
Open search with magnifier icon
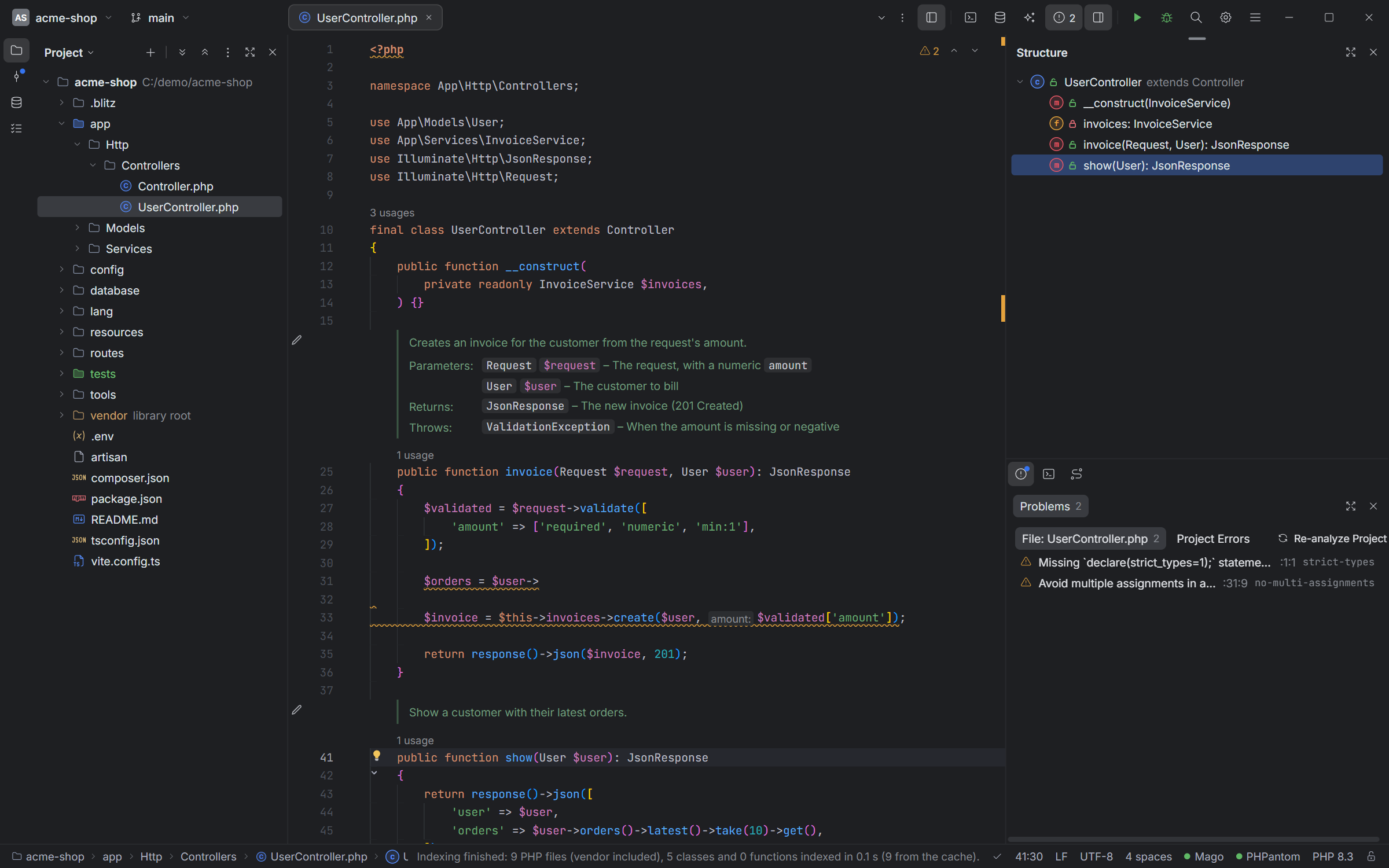pos(1196,17)
